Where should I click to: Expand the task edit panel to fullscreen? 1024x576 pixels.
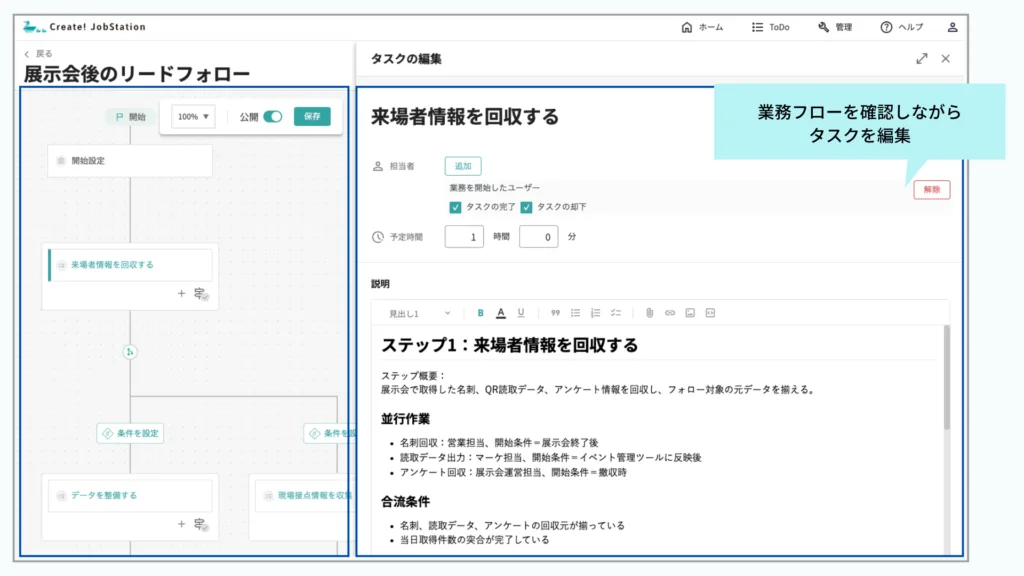point(921,59)
